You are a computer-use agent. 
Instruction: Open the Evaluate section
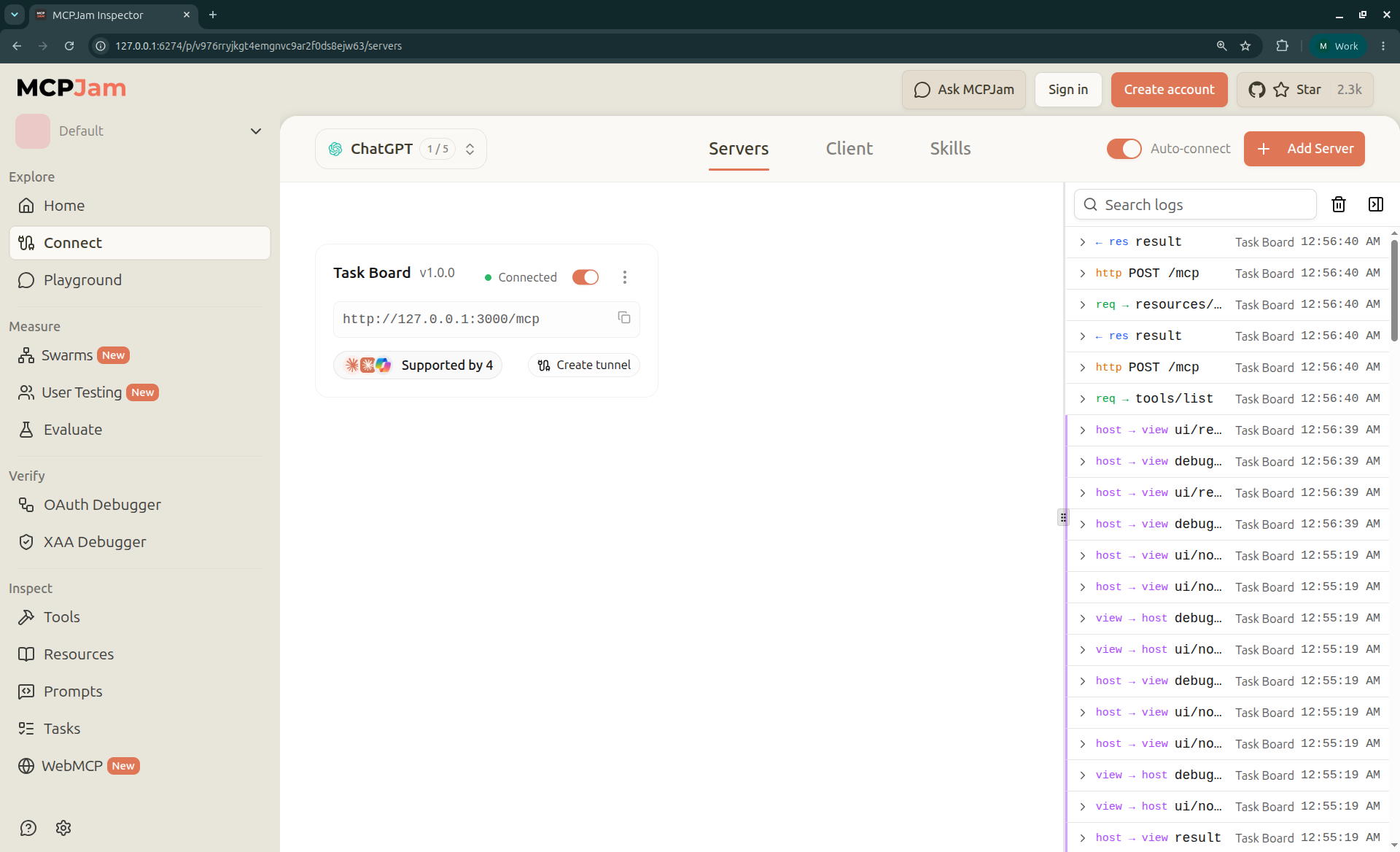[139, 430]
